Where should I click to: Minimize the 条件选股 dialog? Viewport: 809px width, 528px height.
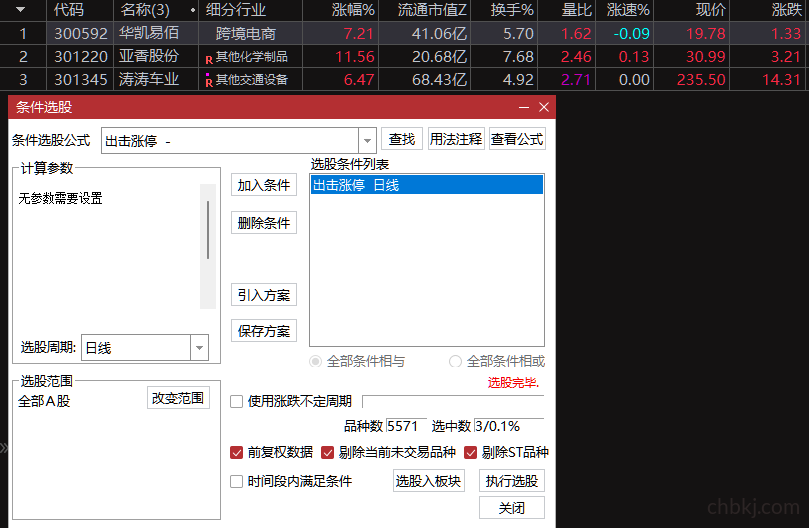tap(524, 107)
